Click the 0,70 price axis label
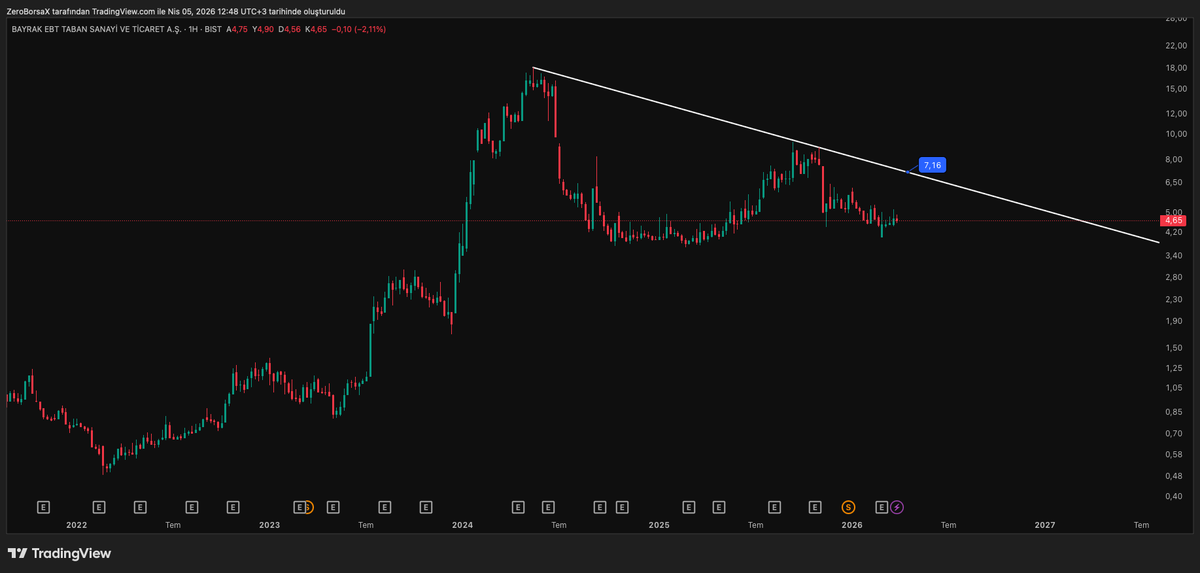The image size is (1200, 573). click(1174, 434)
